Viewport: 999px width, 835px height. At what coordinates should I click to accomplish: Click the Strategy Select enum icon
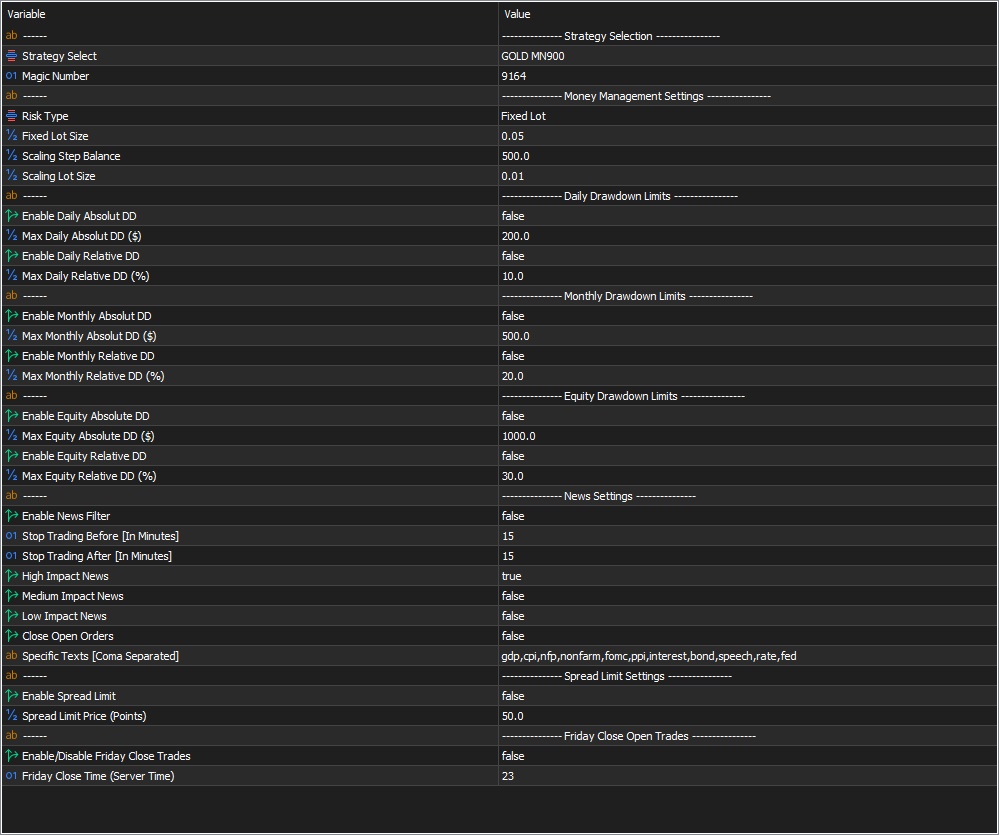[12, 56]
